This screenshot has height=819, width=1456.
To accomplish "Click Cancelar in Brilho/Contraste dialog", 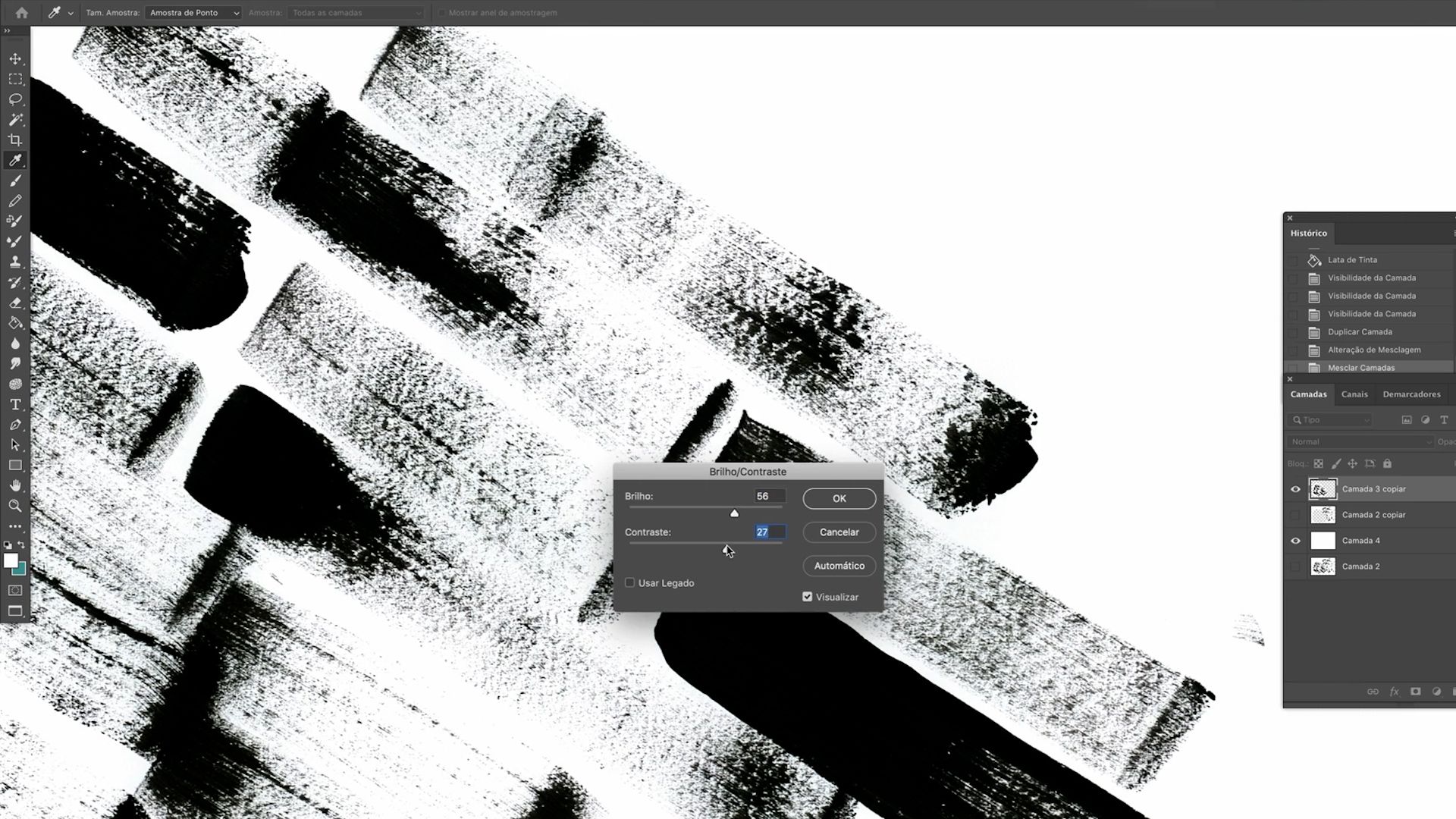I will (839, 532).
